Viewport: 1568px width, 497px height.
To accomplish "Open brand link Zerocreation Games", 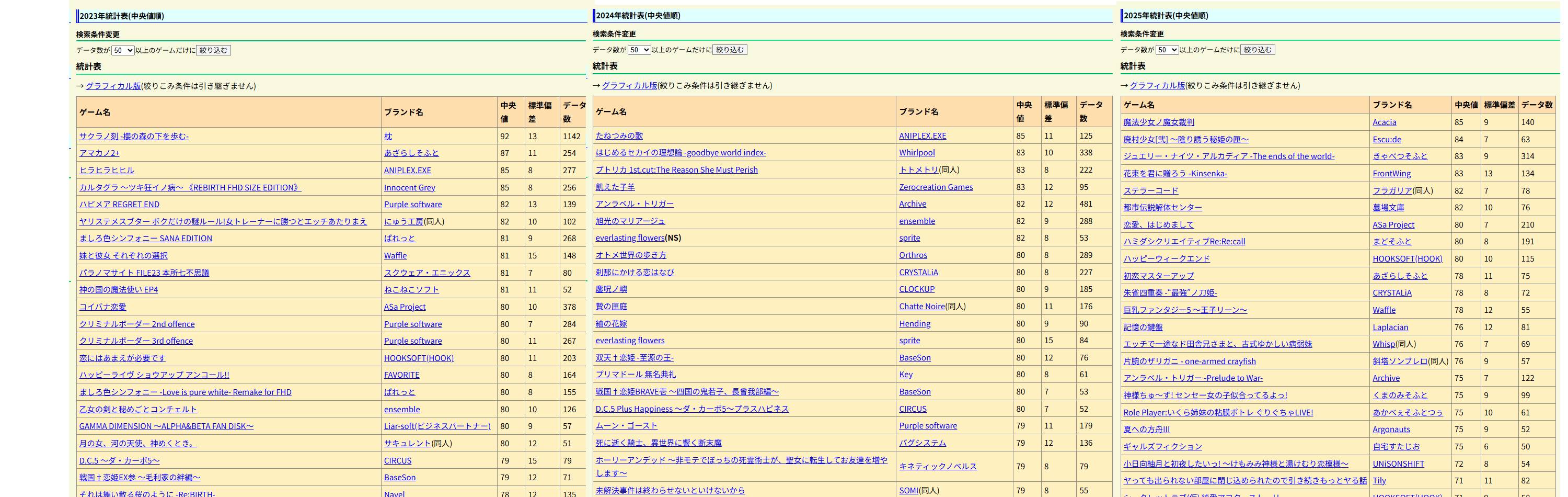I will pyautogui.click(x=936, y=187).
